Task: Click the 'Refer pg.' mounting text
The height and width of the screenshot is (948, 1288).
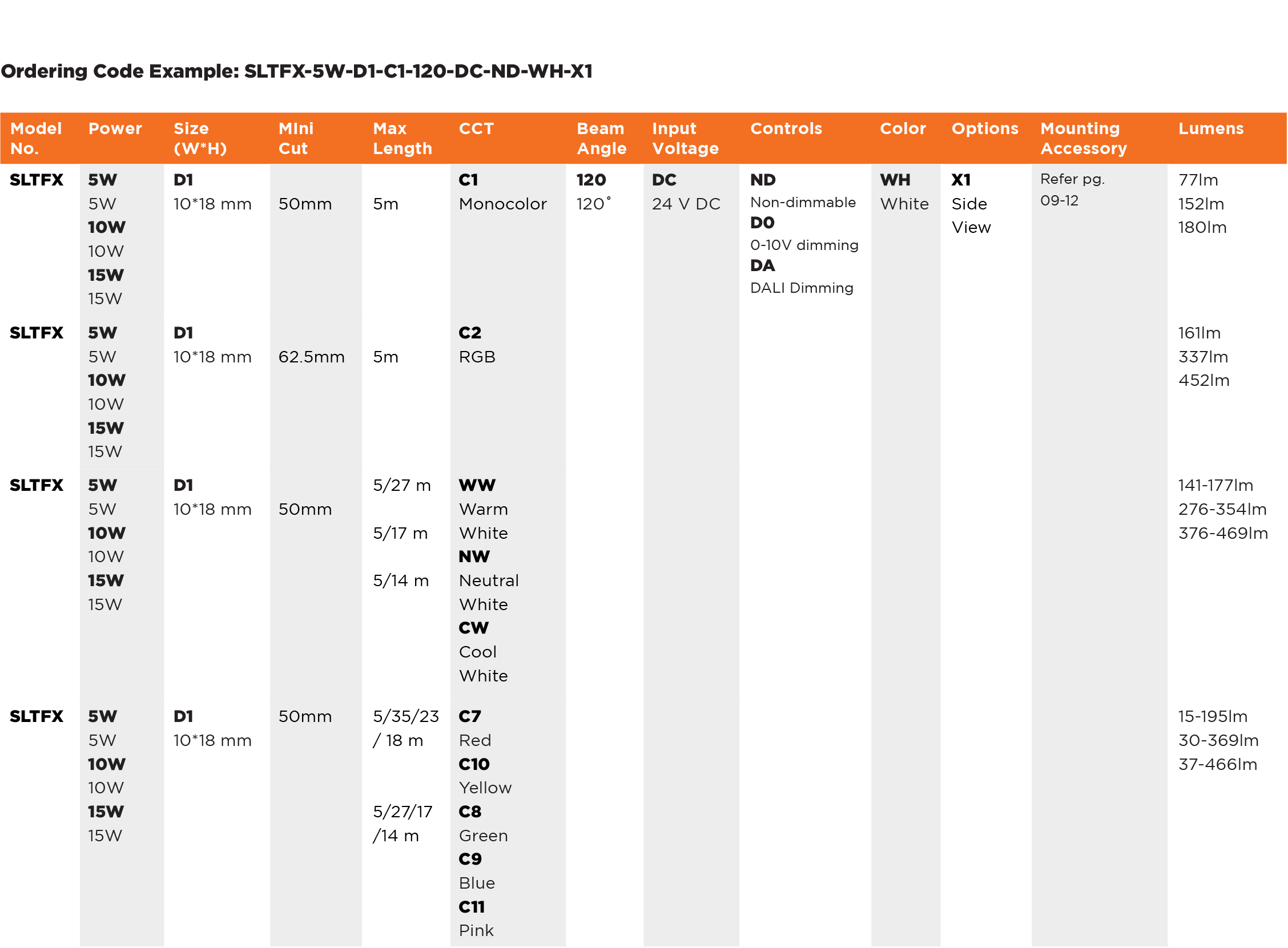Action: point(1072,179)
